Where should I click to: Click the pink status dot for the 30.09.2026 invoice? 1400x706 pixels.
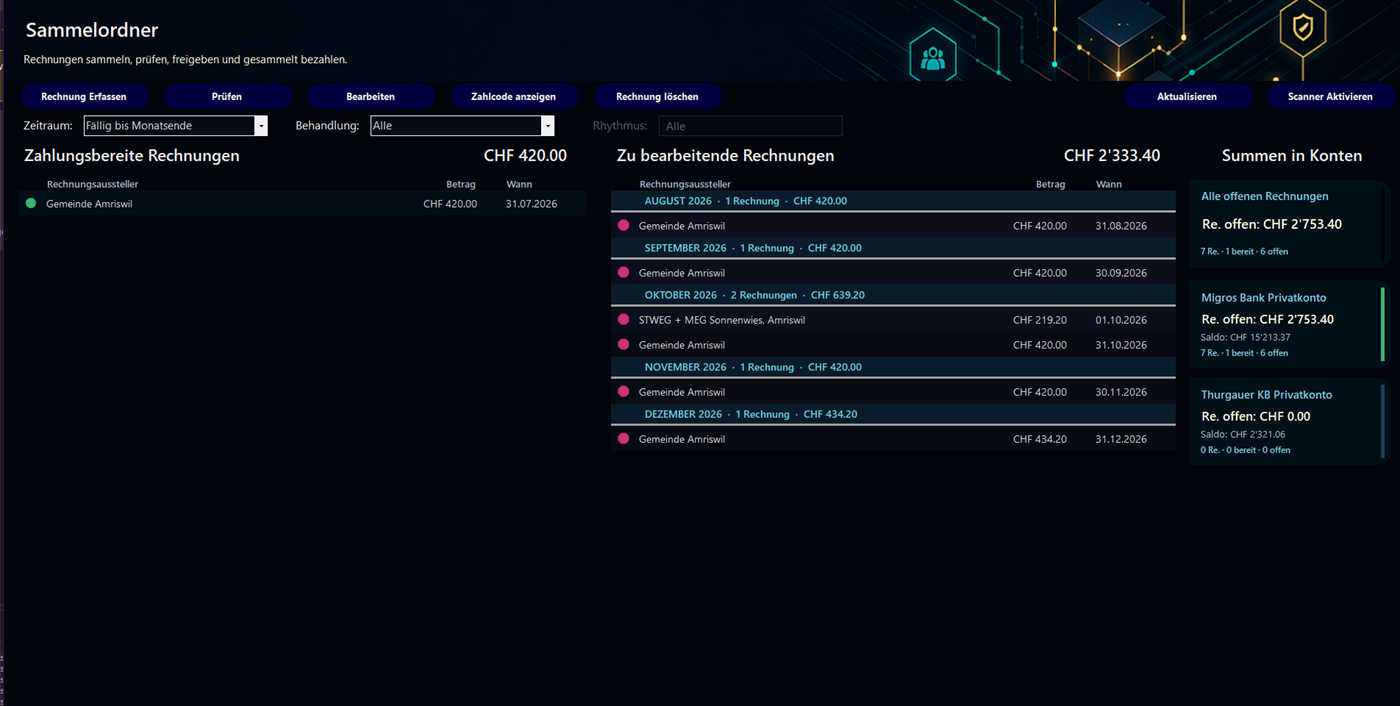(x=624, y=272)
